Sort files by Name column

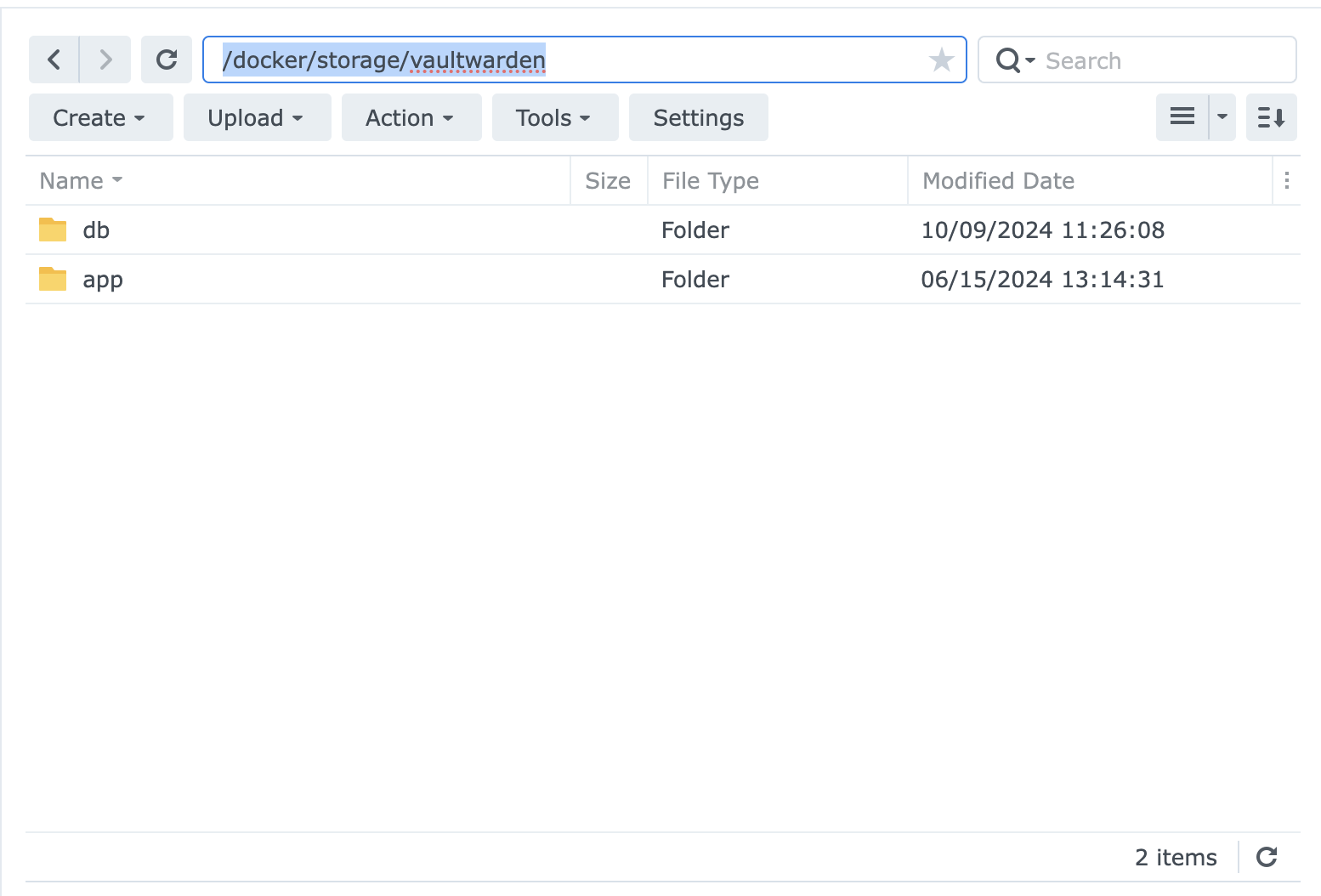298,180
